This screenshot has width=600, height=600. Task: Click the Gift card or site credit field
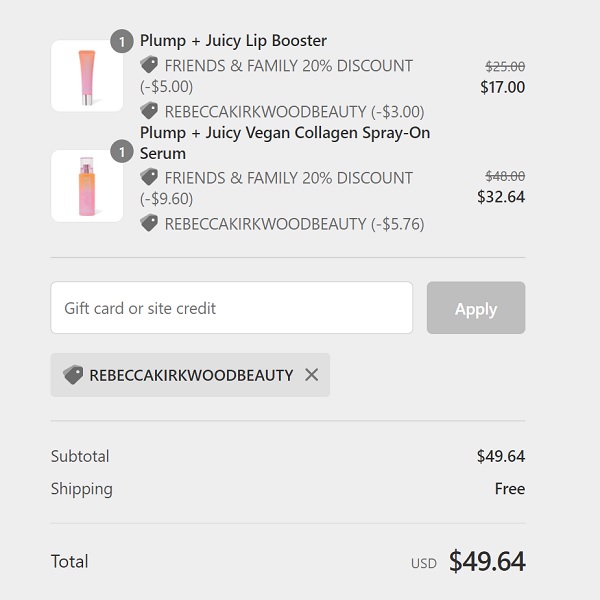[232, 308]
